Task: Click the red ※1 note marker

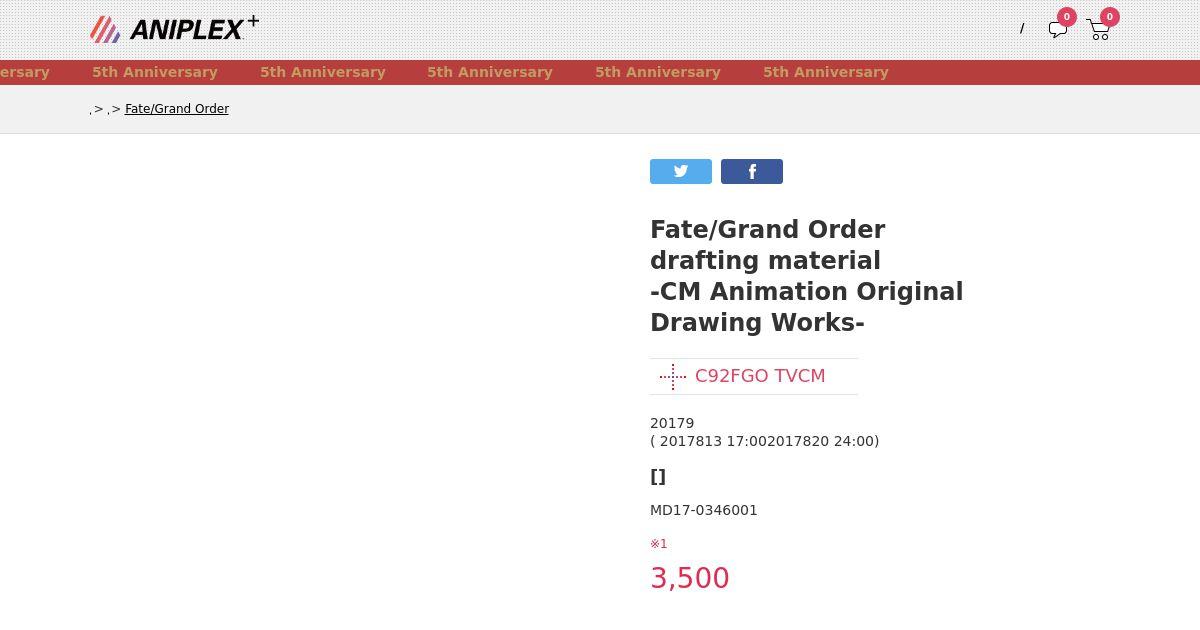Action: click(659, 544)
